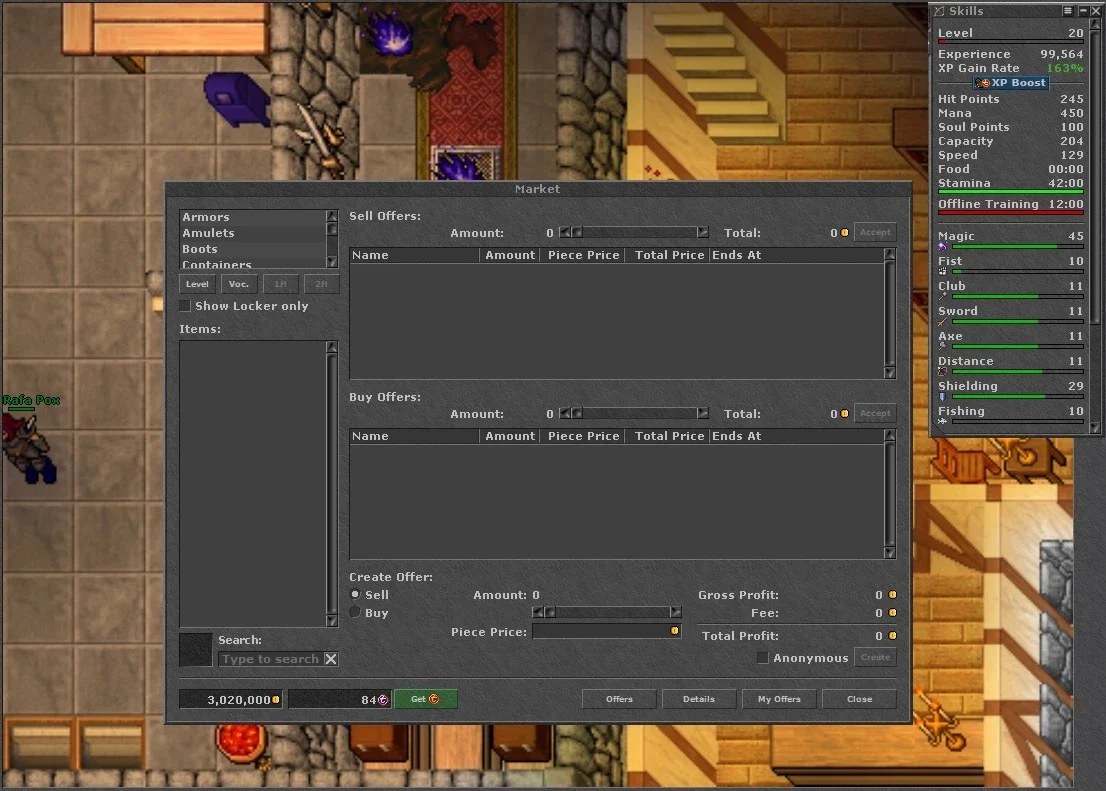Sort Sell Offers by Piece Price column
The width and height of the screenshot is (1106, 791).
[583, 255]
